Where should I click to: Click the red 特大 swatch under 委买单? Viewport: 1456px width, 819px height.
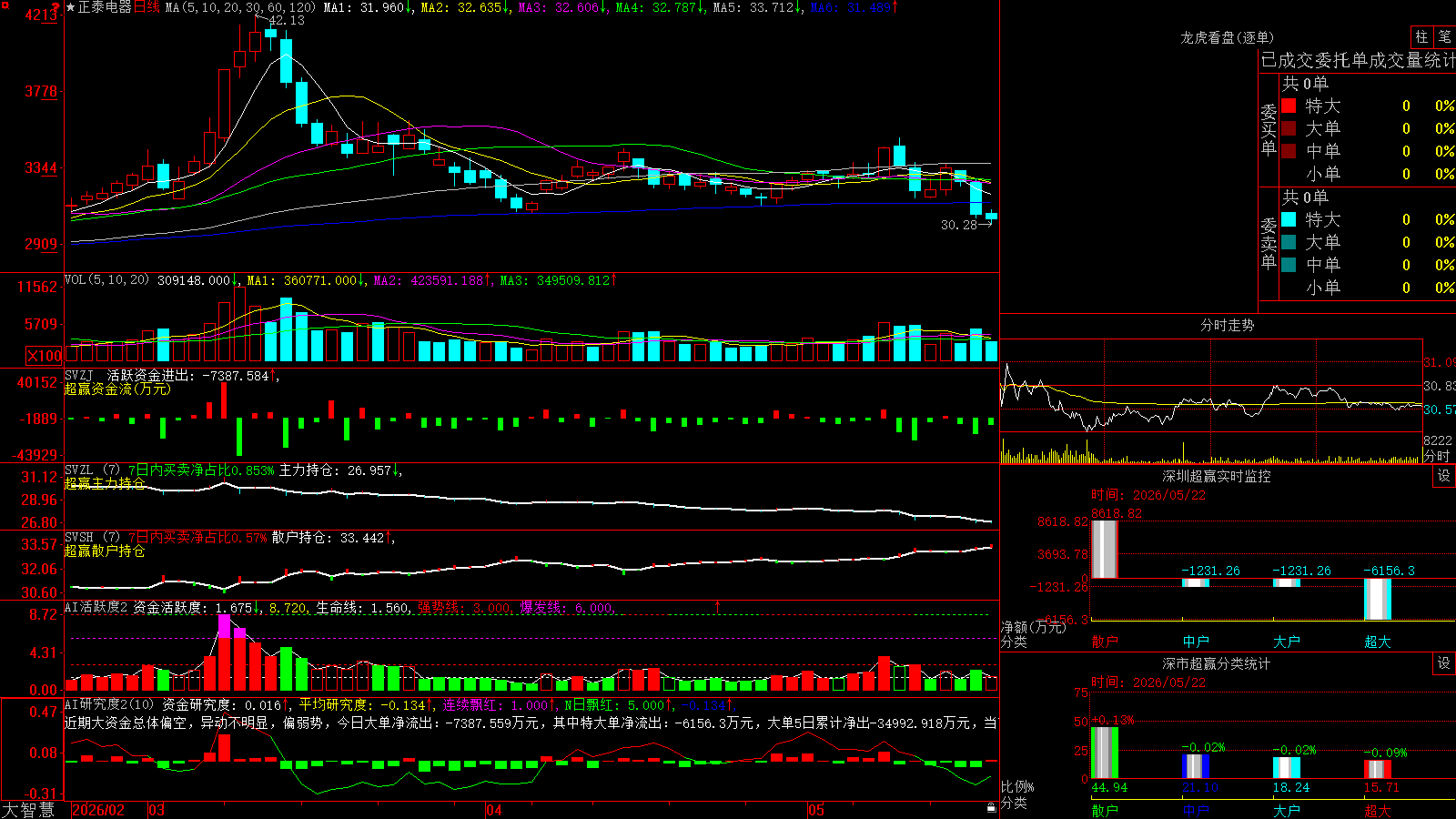[1289, 106]
